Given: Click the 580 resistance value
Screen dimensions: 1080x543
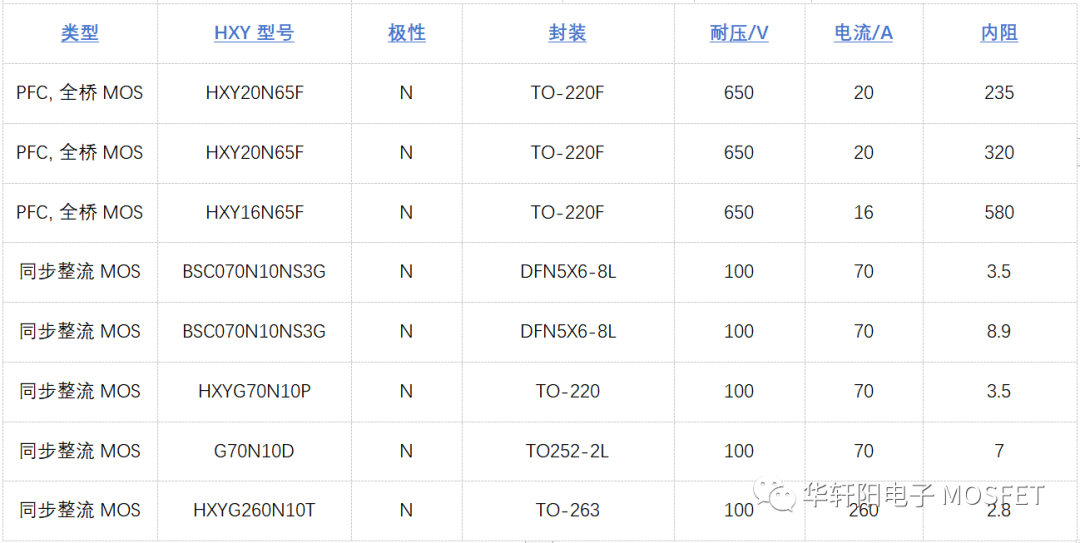Looking at the screenshot, I should [999, 212].
